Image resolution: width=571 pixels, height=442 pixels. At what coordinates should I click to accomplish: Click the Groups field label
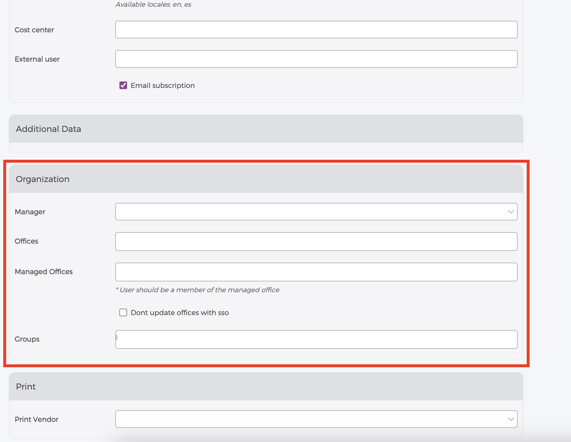coord(27,339)
